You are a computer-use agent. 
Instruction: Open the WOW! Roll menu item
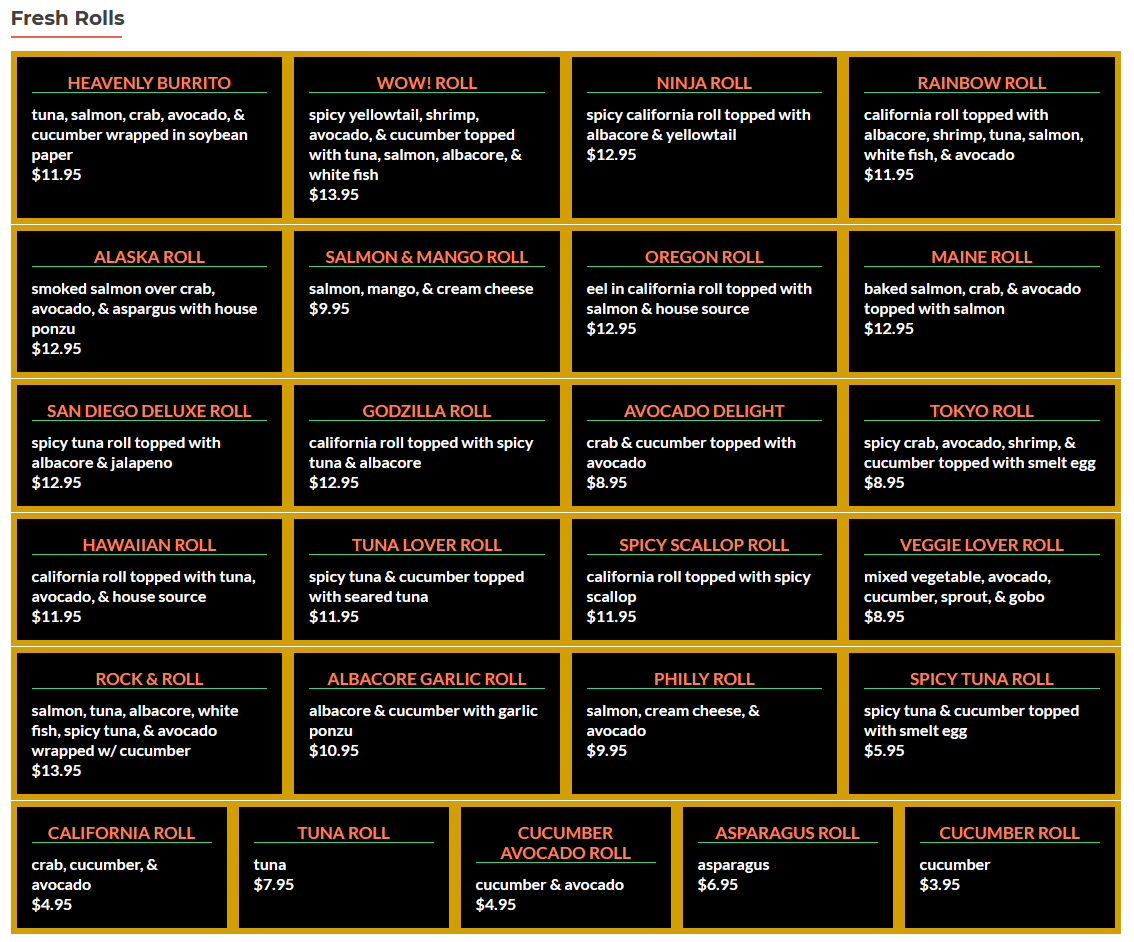tap(426, 83)
